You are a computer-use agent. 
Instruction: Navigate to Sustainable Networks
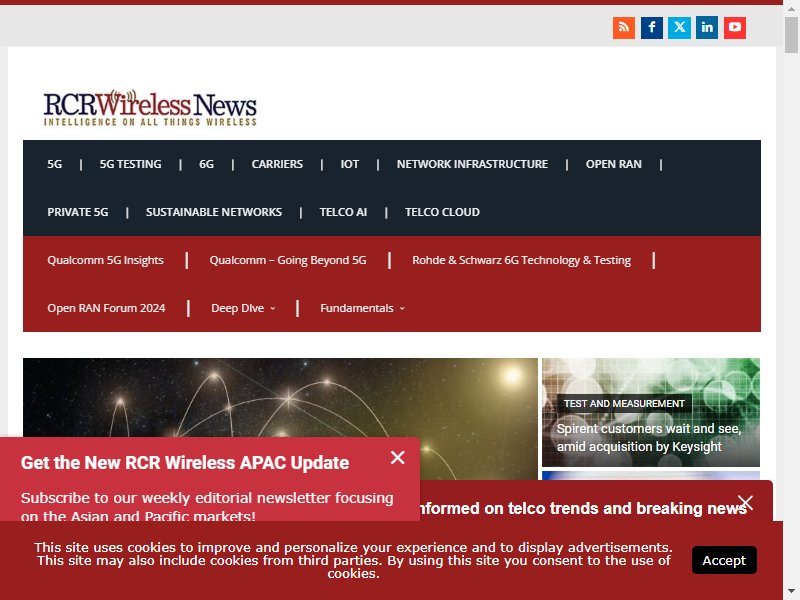[214, 212]
